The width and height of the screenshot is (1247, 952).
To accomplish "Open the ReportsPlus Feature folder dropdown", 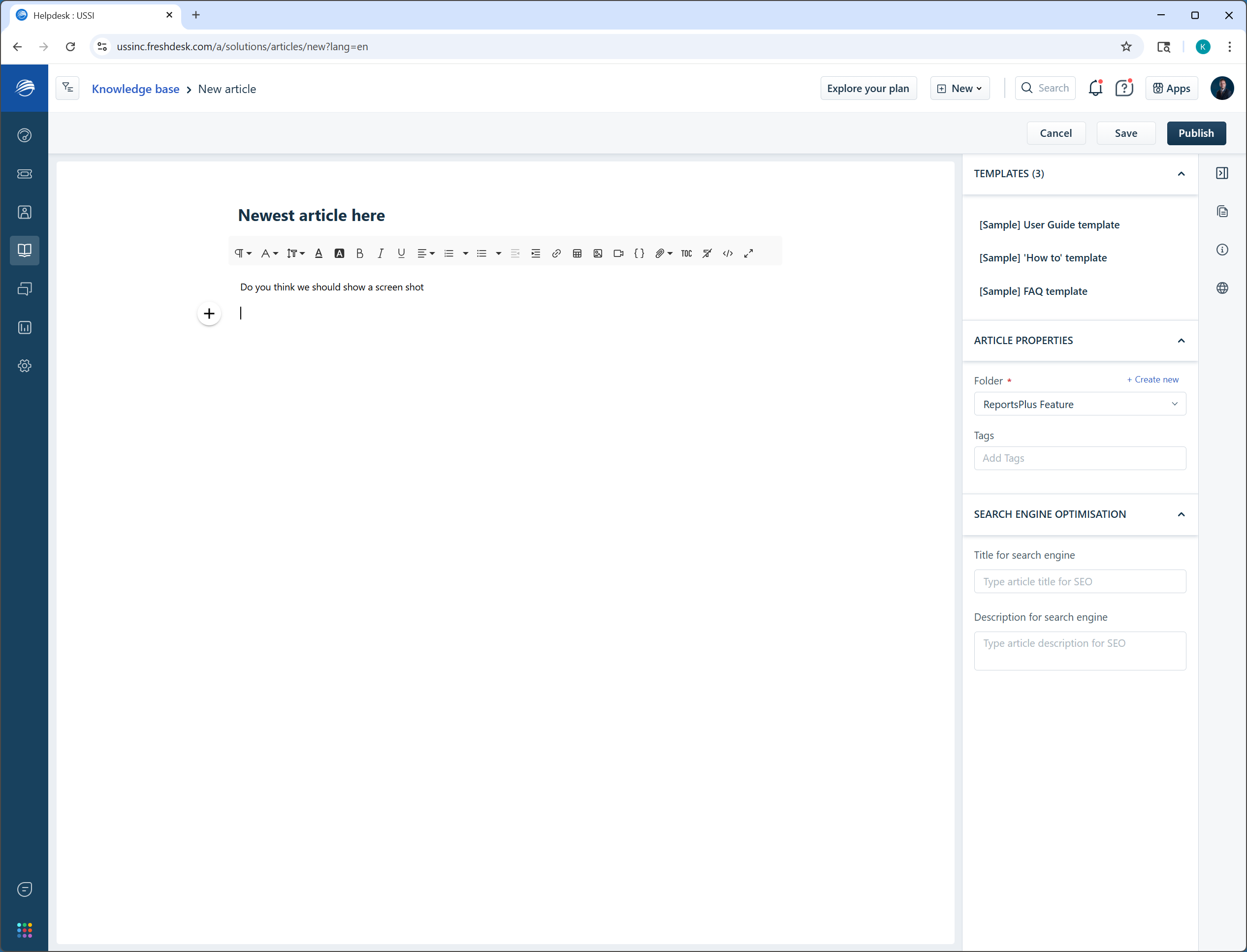I will pos(1079,404).
